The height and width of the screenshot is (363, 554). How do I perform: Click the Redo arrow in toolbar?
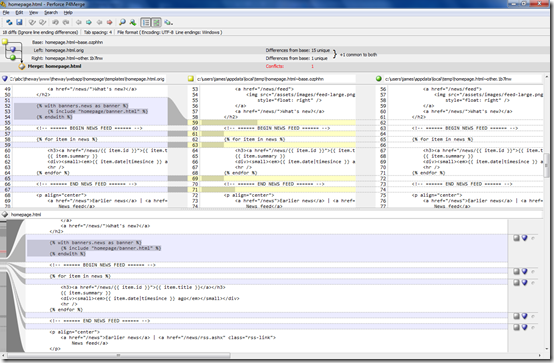click(x=66, y=22)
